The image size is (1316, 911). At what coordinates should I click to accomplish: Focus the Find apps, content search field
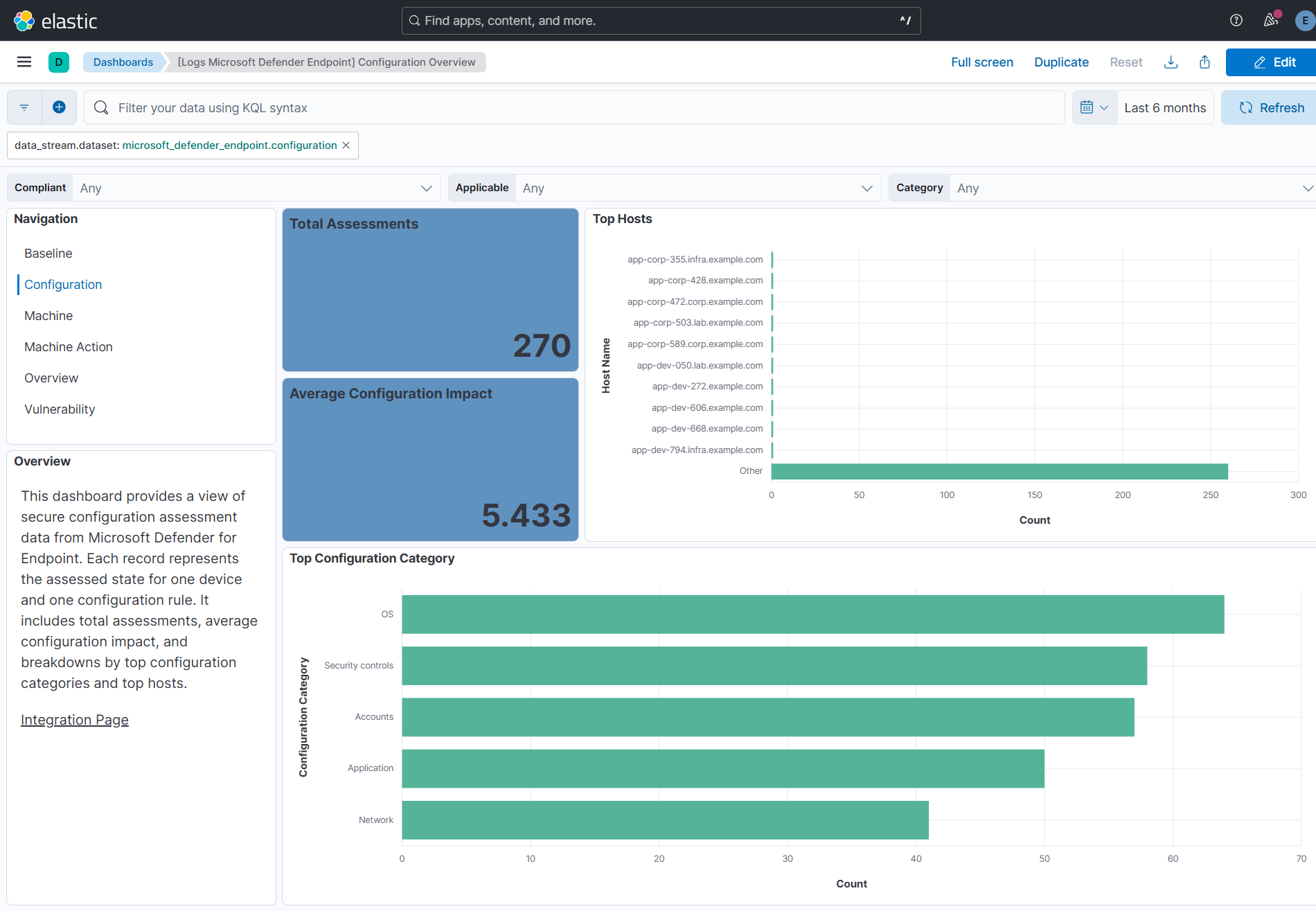click(661, 21)
